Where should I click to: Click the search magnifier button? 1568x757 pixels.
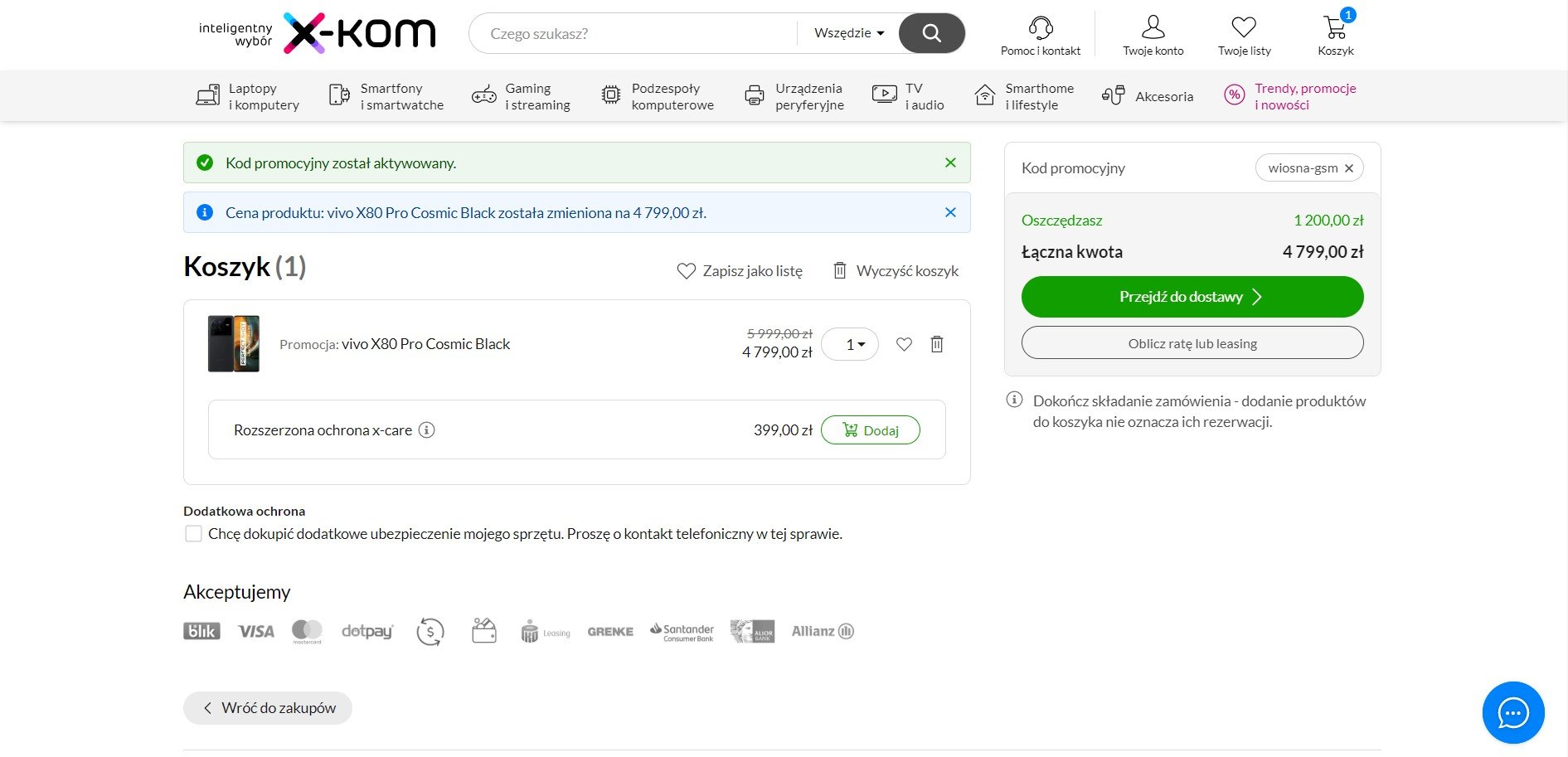coord(931,33)
